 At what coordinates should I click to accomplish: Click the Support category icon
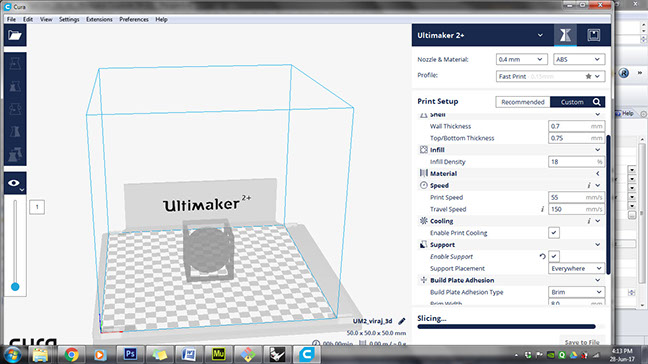pyautogui.click(x=424, y=245)
